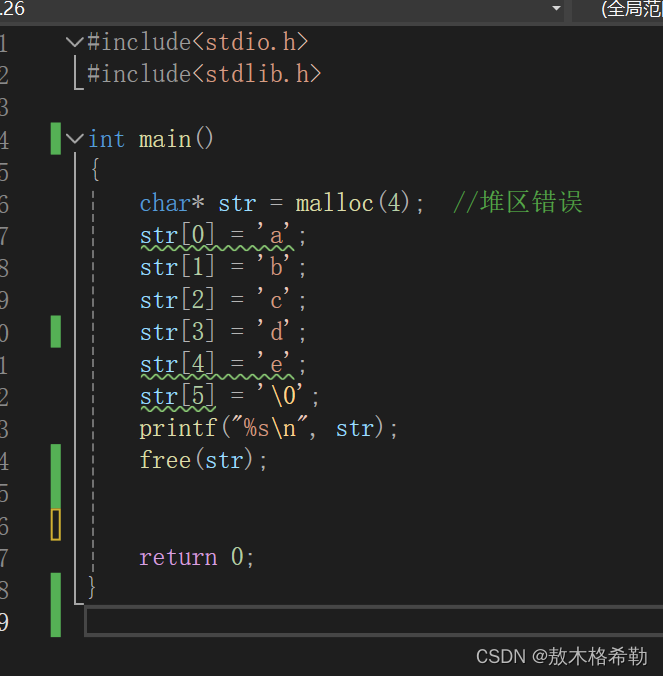Place cursor in the highlighted empty last line
The width and height of the screenshot is (663, 676).
(374, 621)
